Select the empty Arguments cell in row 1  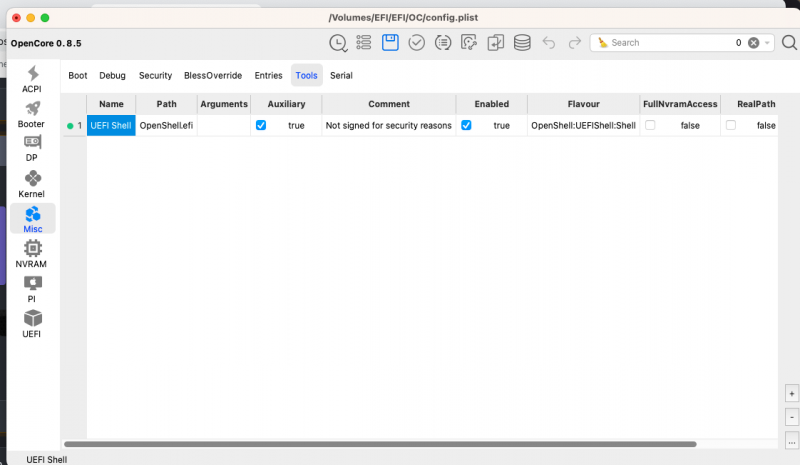pos(224,126)
